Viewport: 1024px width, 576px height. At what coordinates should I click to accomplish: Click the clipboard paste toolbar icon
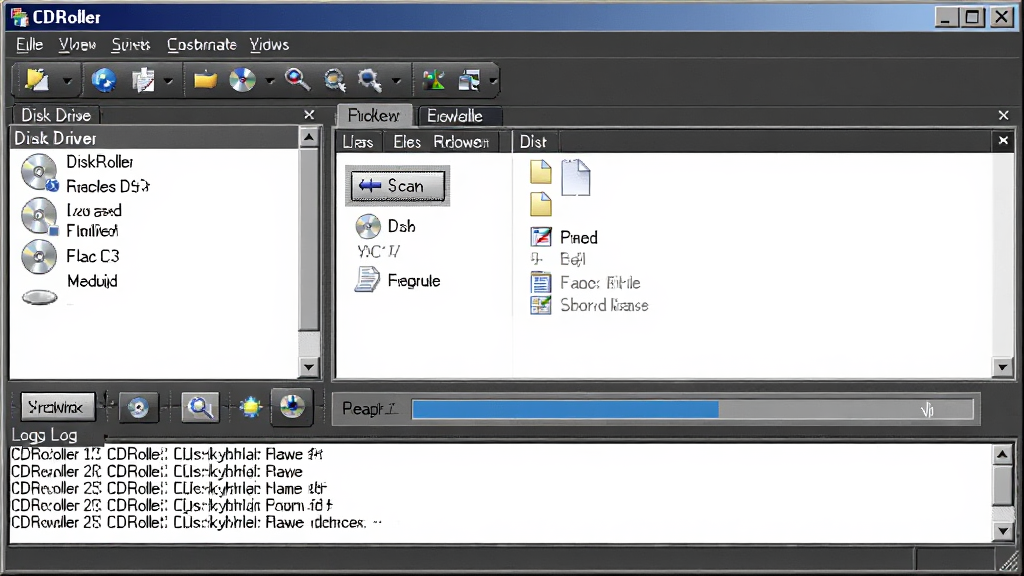click(x=143, y=80)
